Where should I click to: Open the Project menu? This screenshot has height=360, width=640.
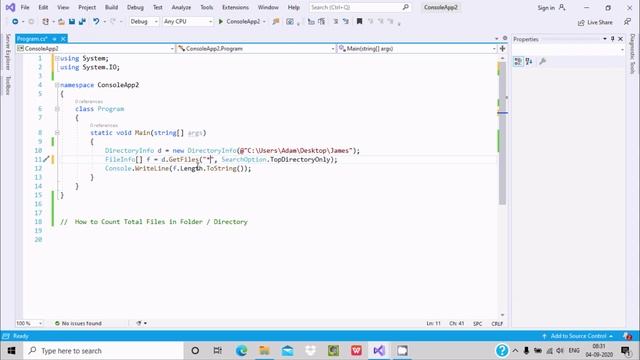coord(87,7)
